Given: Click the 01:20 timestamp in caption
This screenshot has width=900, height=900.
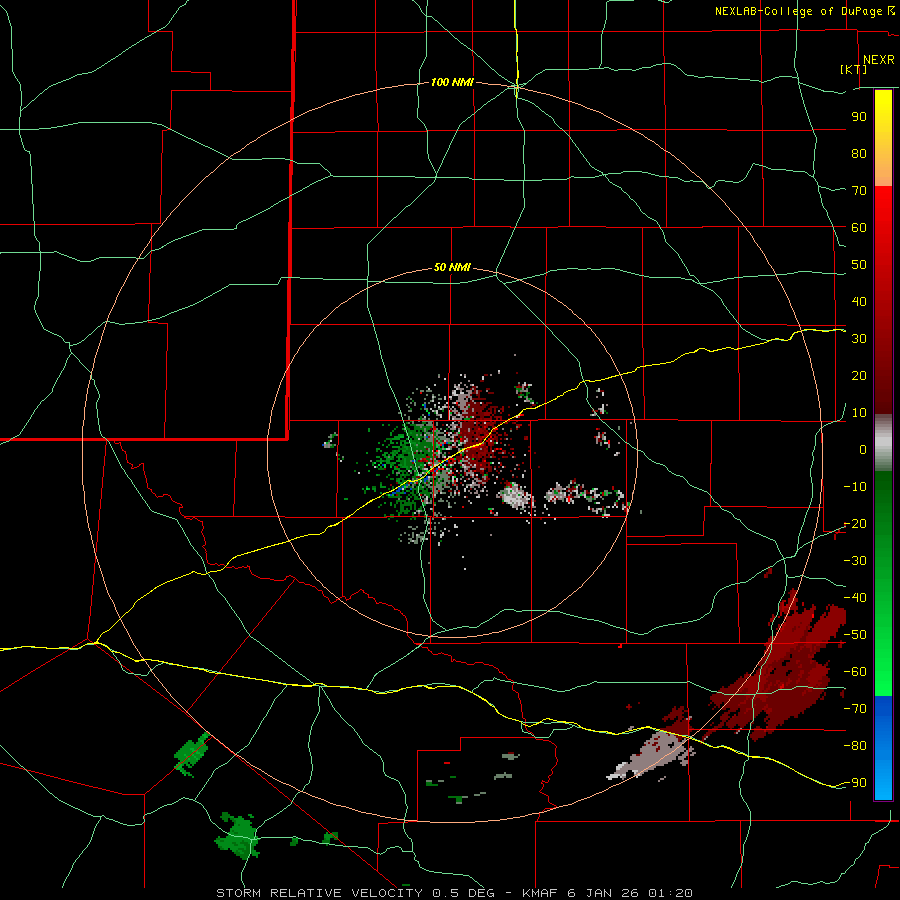Looking at the screenshot, I should coord(670,893).
